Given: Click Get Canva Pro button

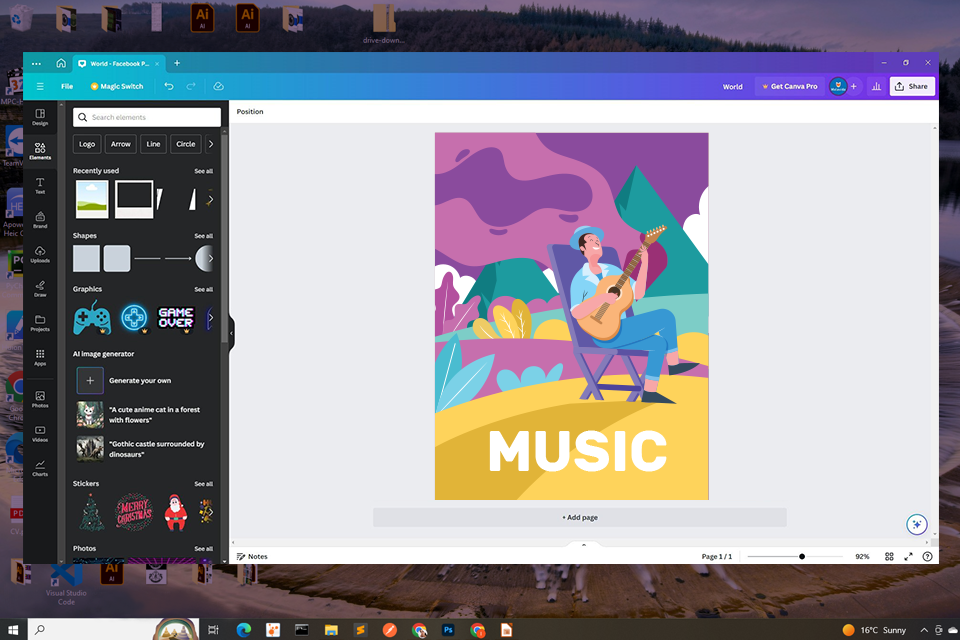Looking at the screenshot, I should [790, 86].
